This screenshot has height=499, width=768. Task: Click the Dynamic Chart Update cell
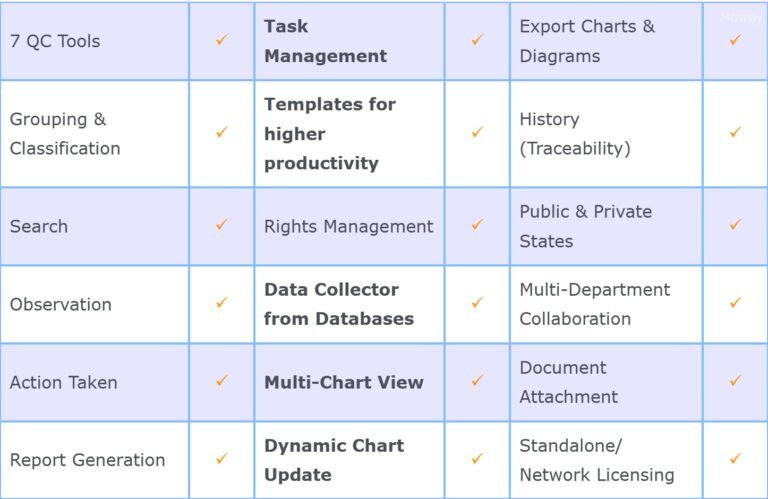334,460
